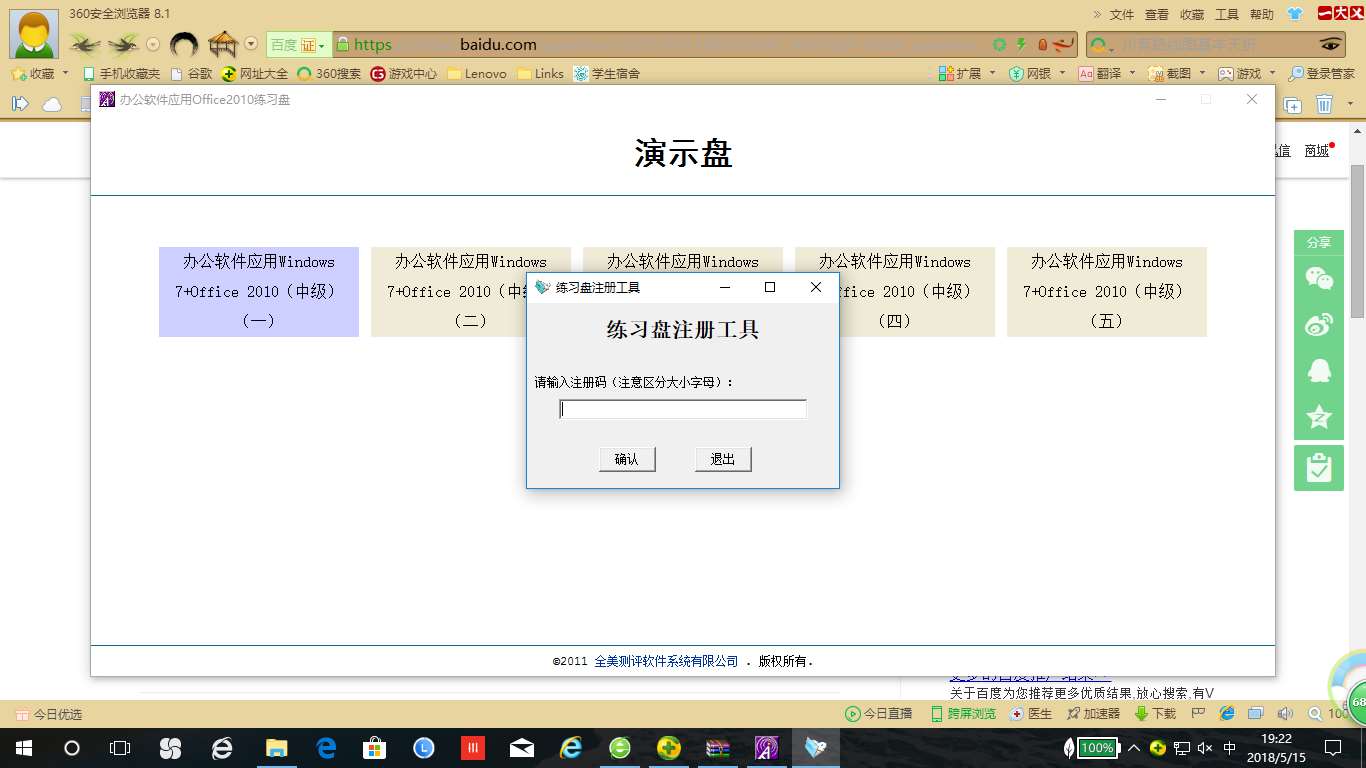This screenshot has height=768, width=1366.
Task: Open 加速器 in the browser status bar
Action: (1093, 714)
